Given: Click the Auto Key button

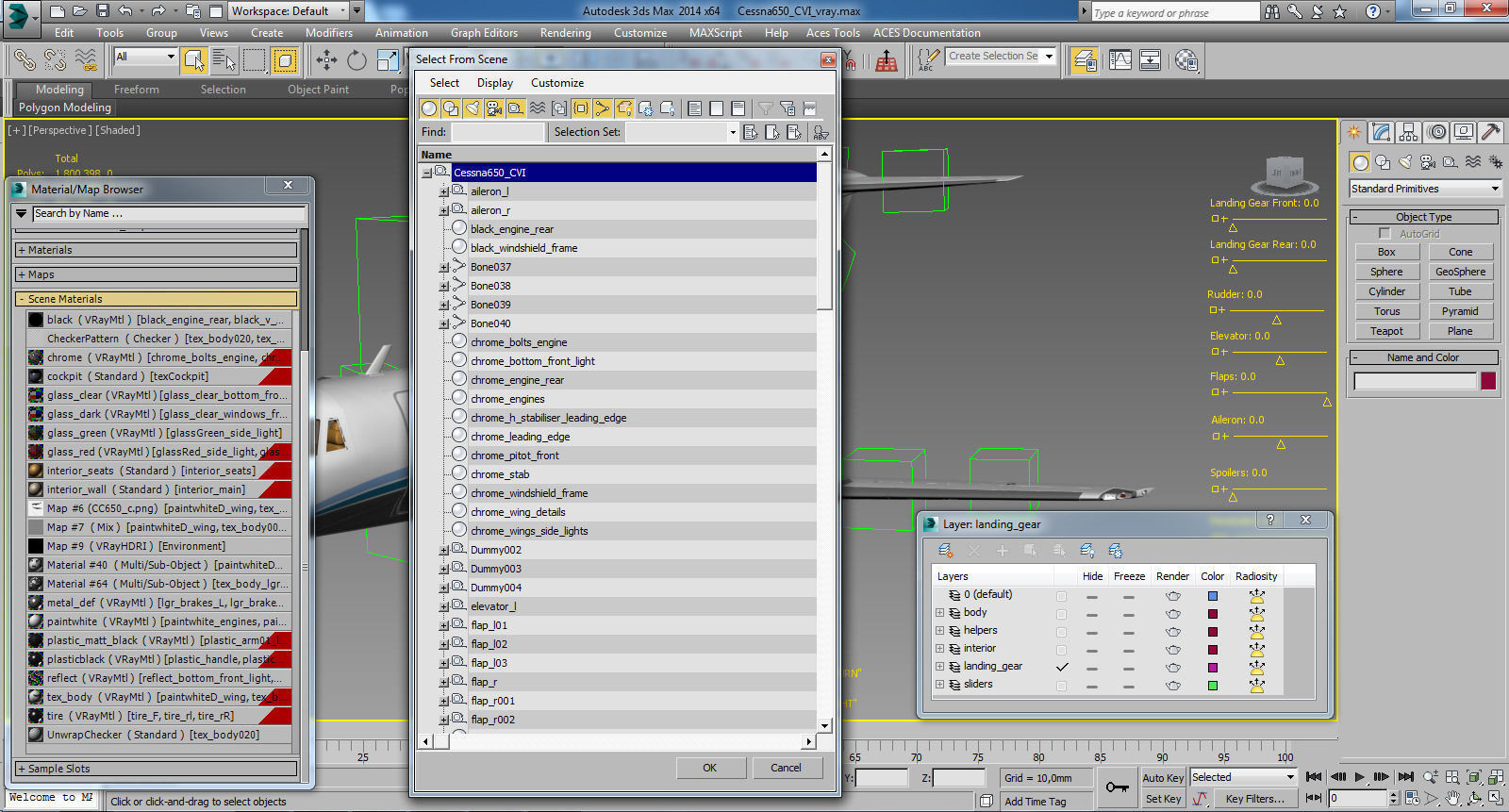Looking at the screenshot, I should tap(1162, 778).
